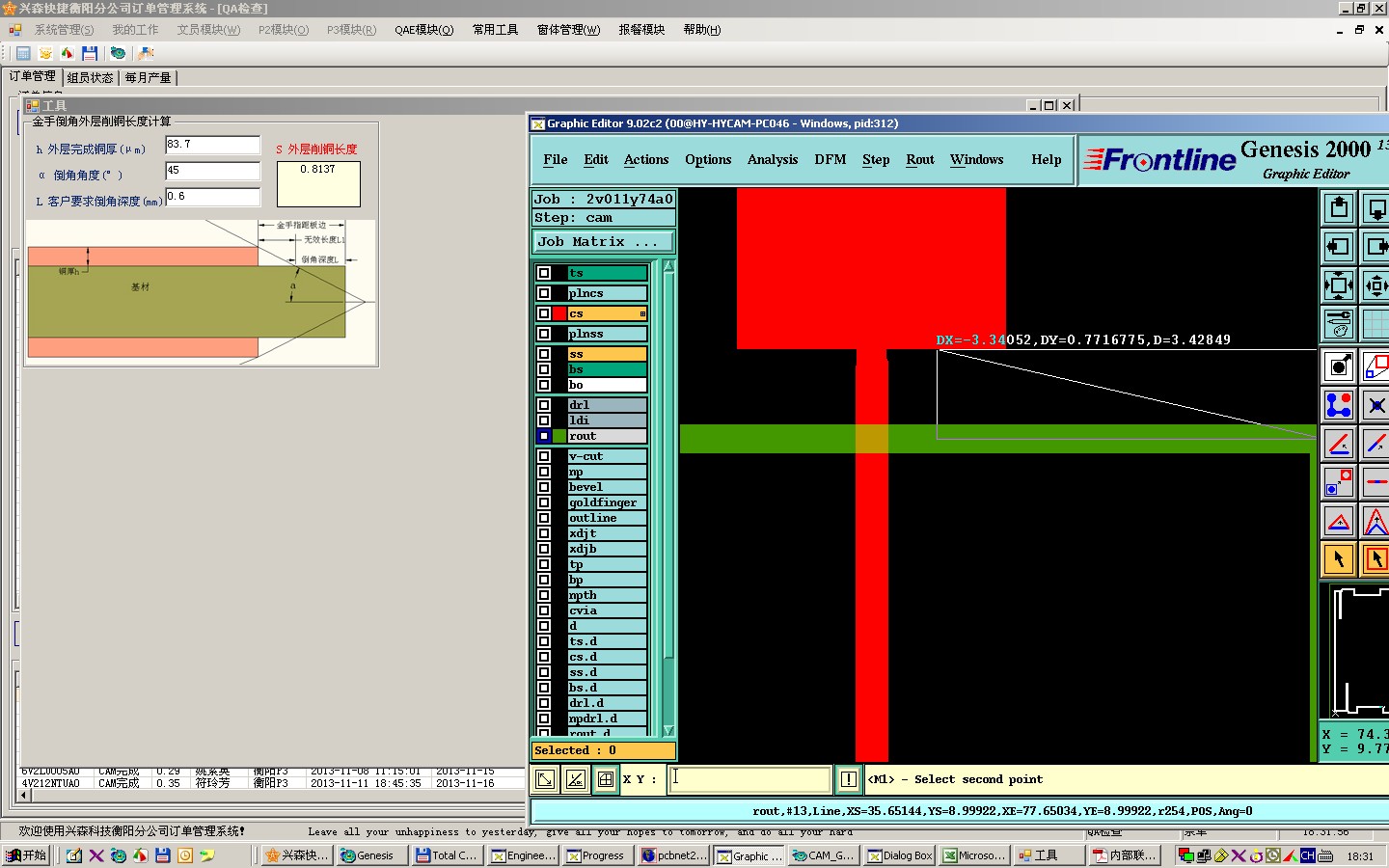Open the QAE模块 menu
Image resolution: width=1389 pixels, height=868 pixels.
pyautogui.click(x=423, y=30)
